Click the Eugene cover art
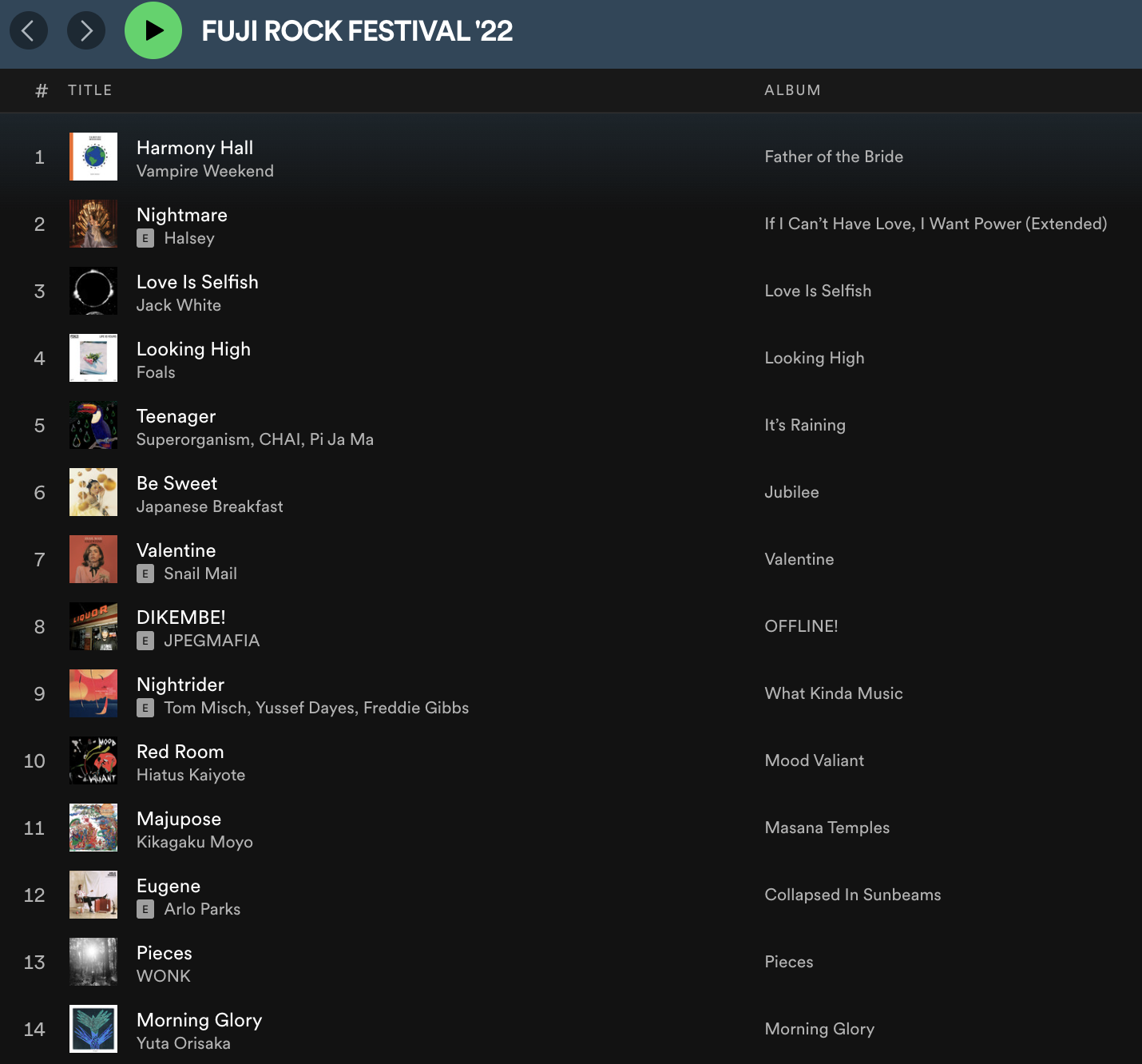This screenshot has width=1142, height=1064. point(93,895)
